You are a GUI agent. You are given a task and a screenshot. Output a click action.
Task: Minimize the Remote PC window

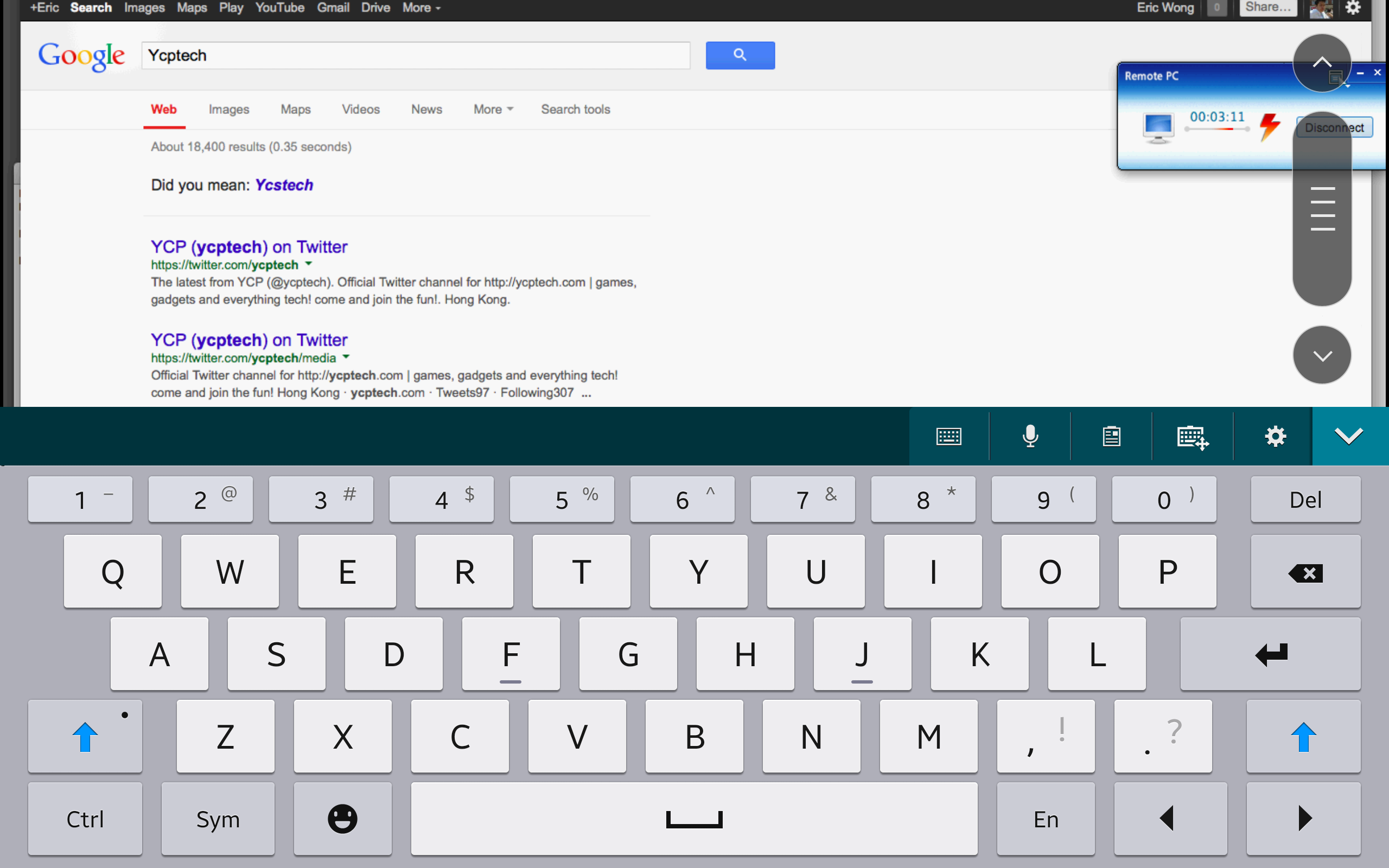(1360, 73)
